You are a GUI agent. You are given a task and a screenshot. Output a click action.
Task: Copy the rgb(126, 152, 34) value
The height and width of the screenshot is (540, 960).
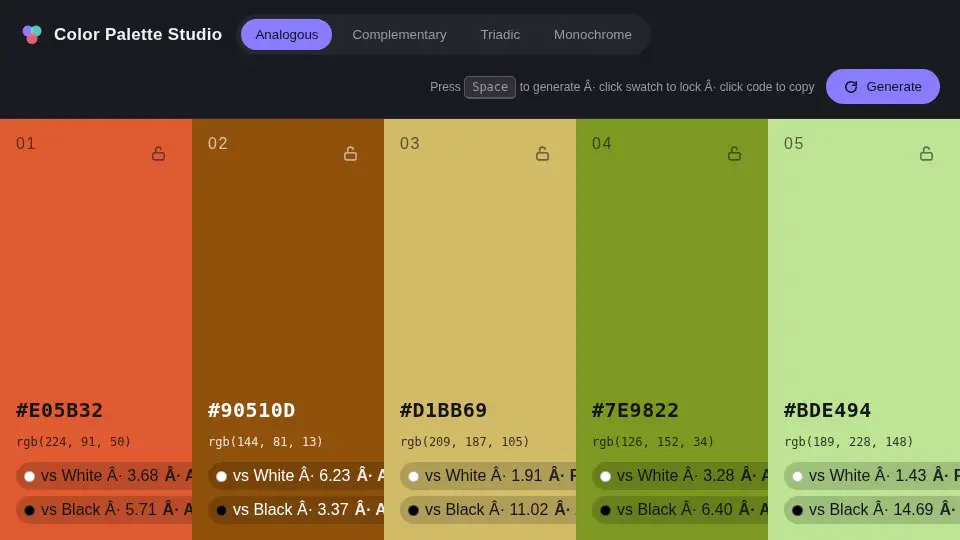click(653, 441)
